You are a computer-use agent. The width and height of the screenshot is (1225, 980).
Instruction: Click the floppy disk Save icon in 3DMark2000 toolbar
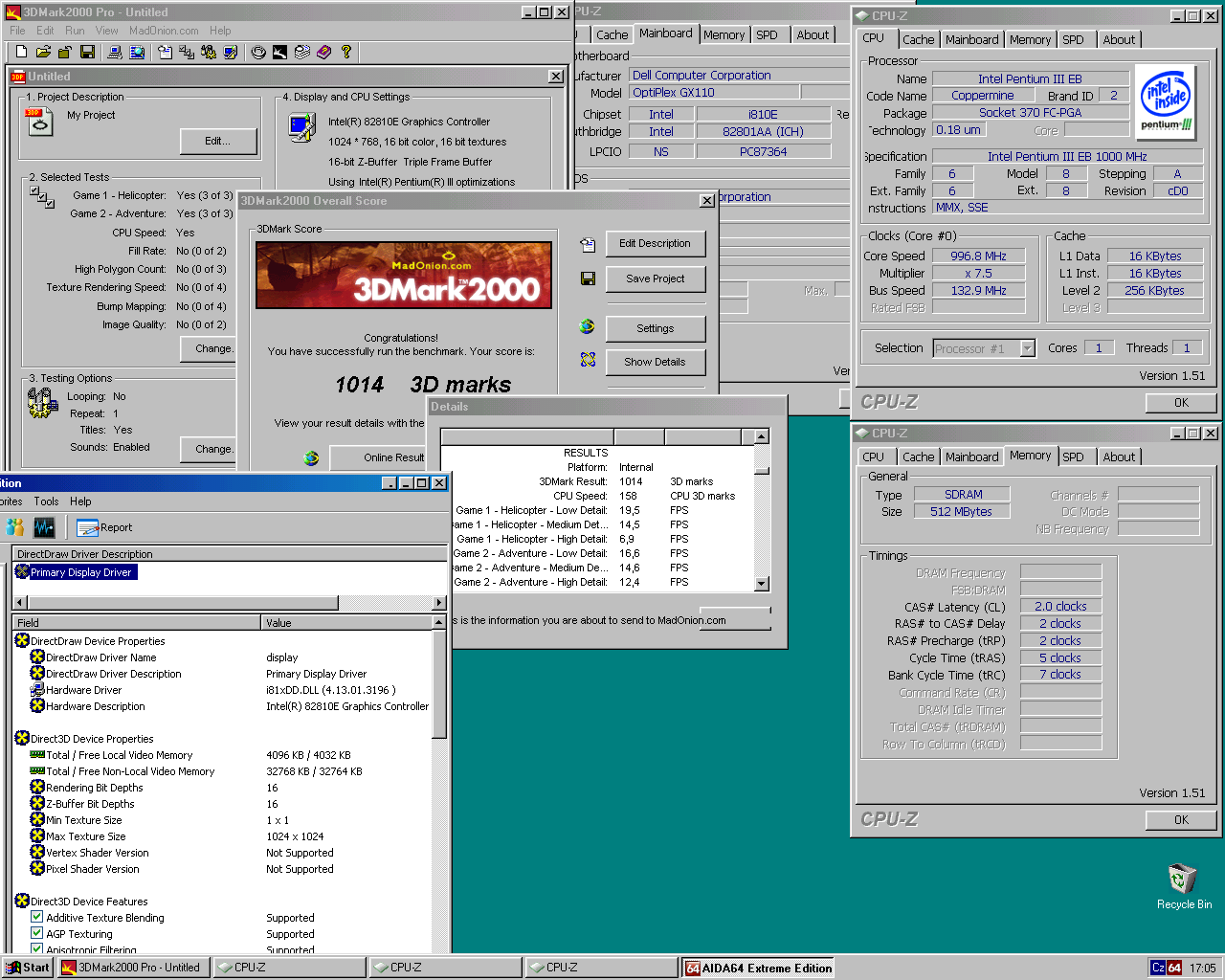click(87, 52)
